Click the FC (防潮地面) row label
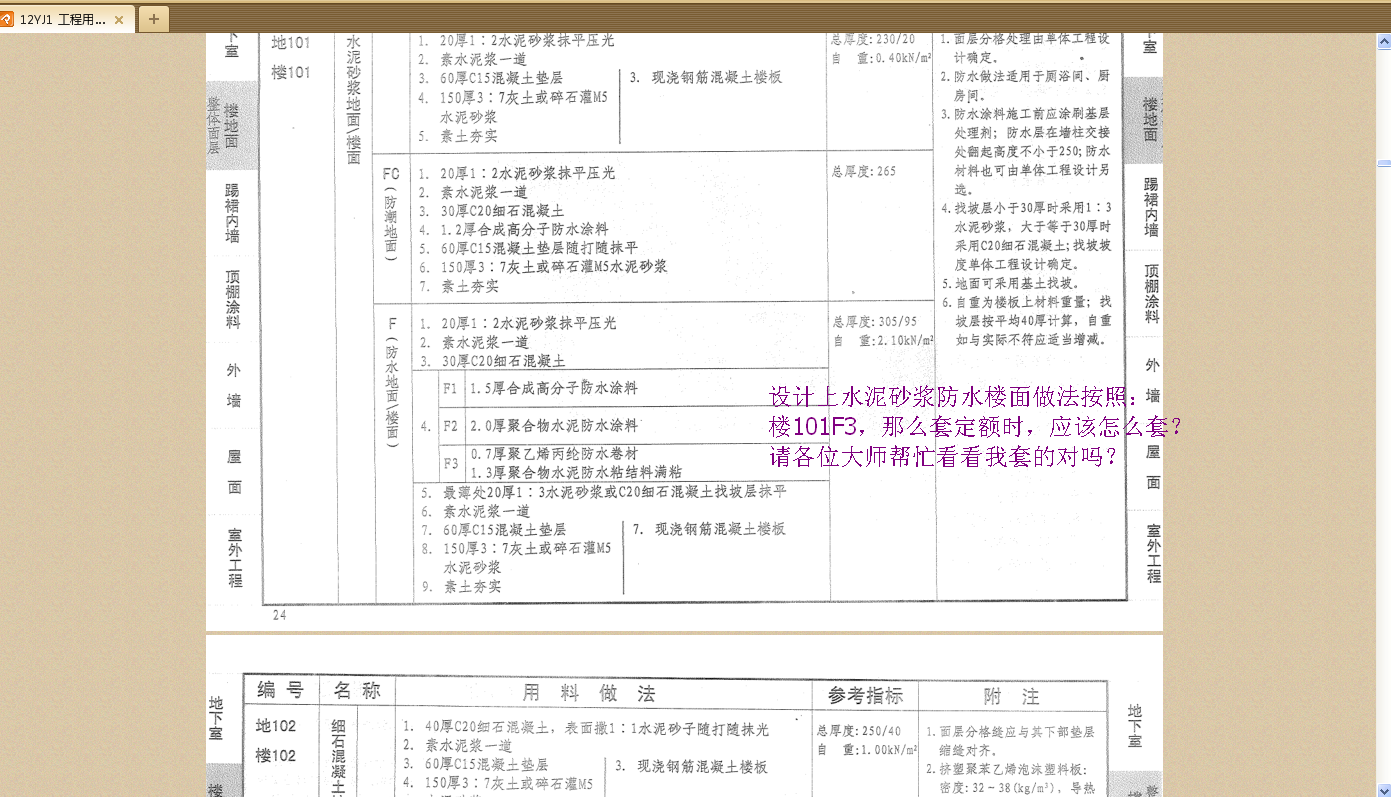Screen dimensions: 1391x797 coord(391,213)
